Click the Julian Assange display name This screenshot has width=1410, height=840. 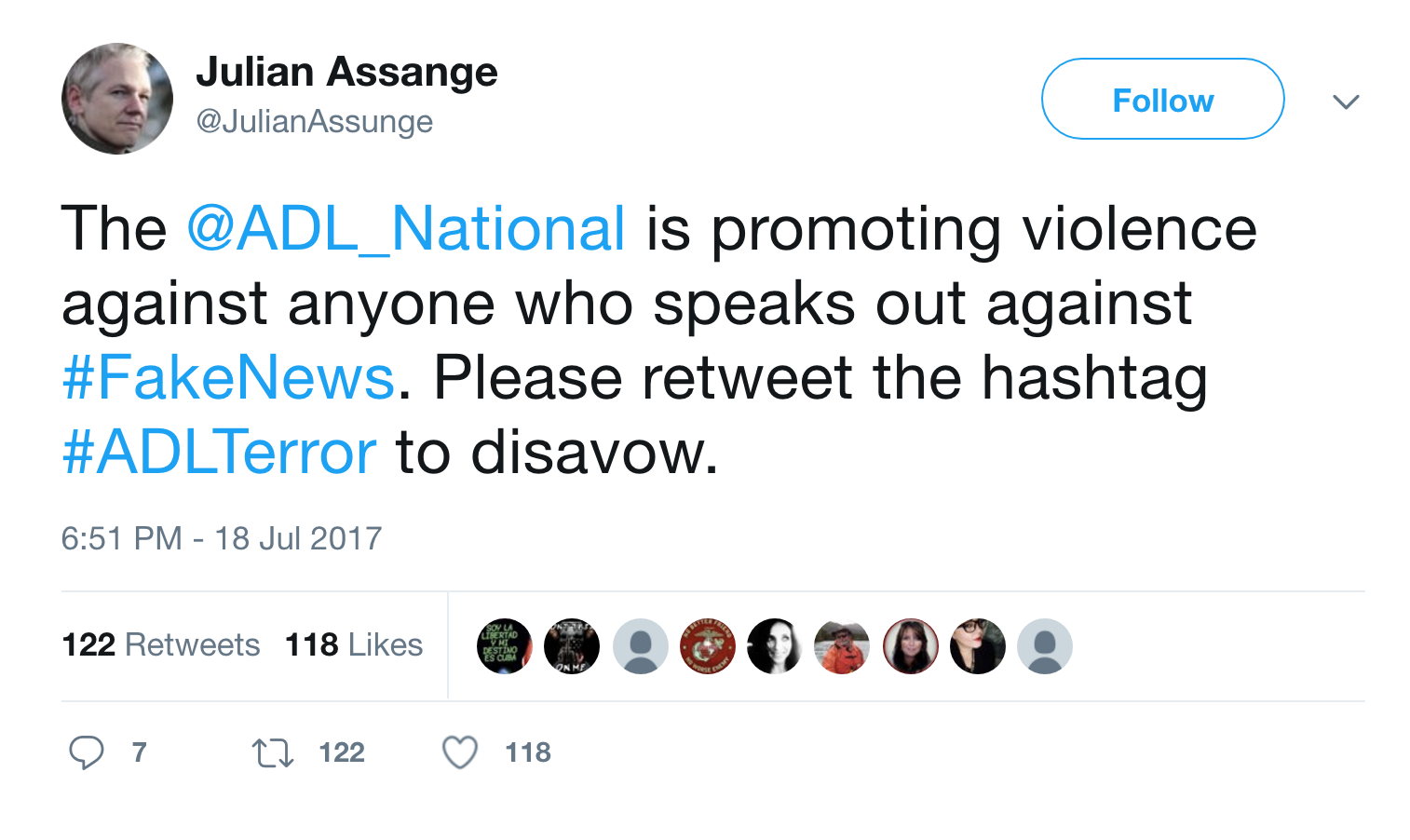(x=346, y=72)
